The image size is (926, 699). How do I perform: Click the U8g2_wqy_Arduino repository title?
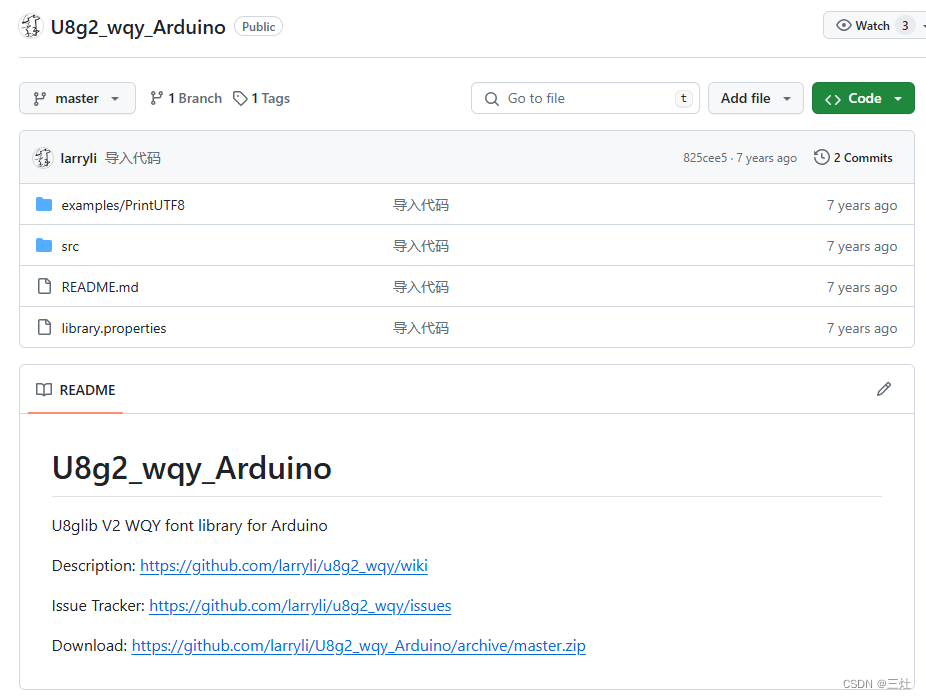click(138, 27)
